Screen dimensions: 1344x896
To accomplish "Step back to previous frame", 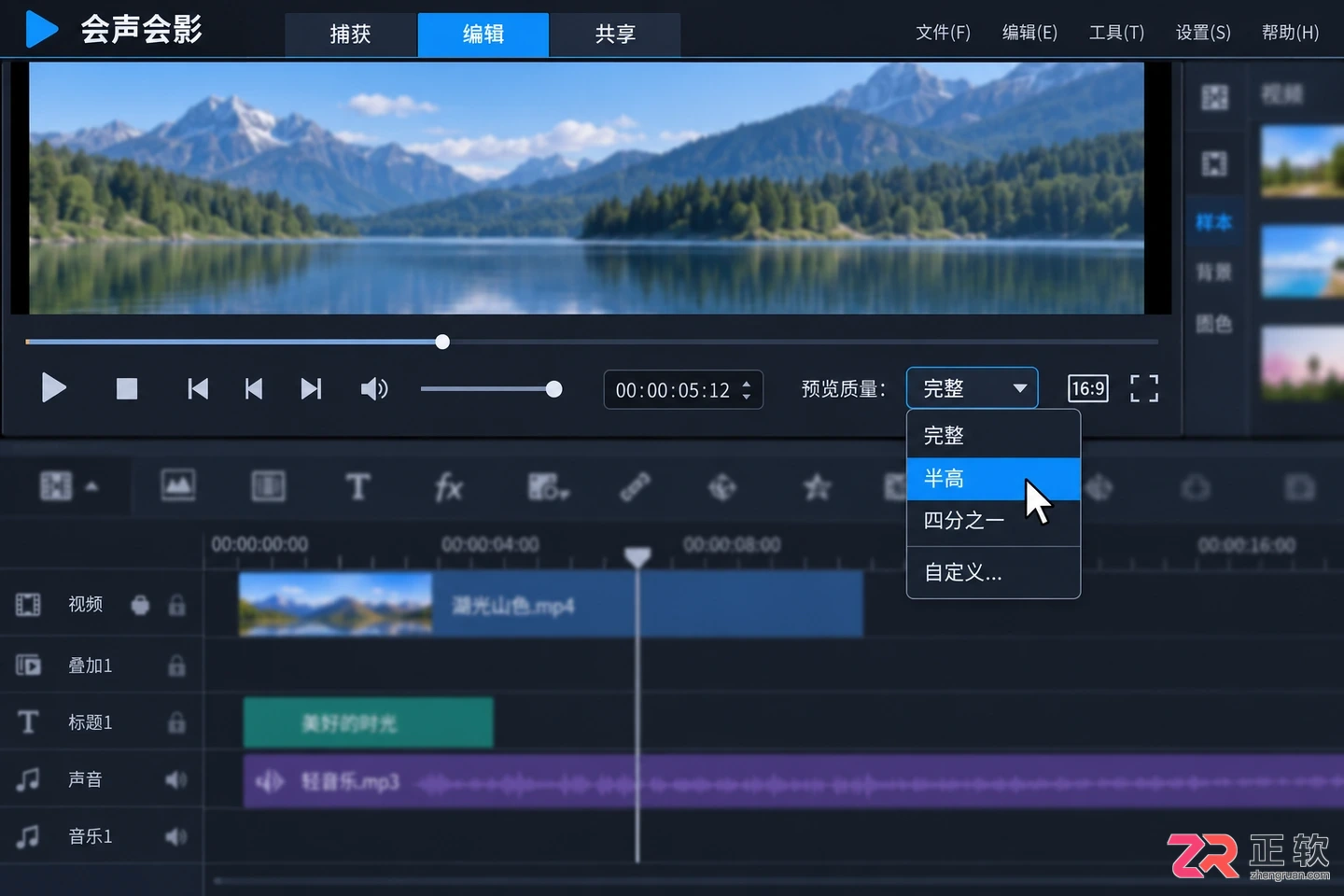I will [253, 388].
